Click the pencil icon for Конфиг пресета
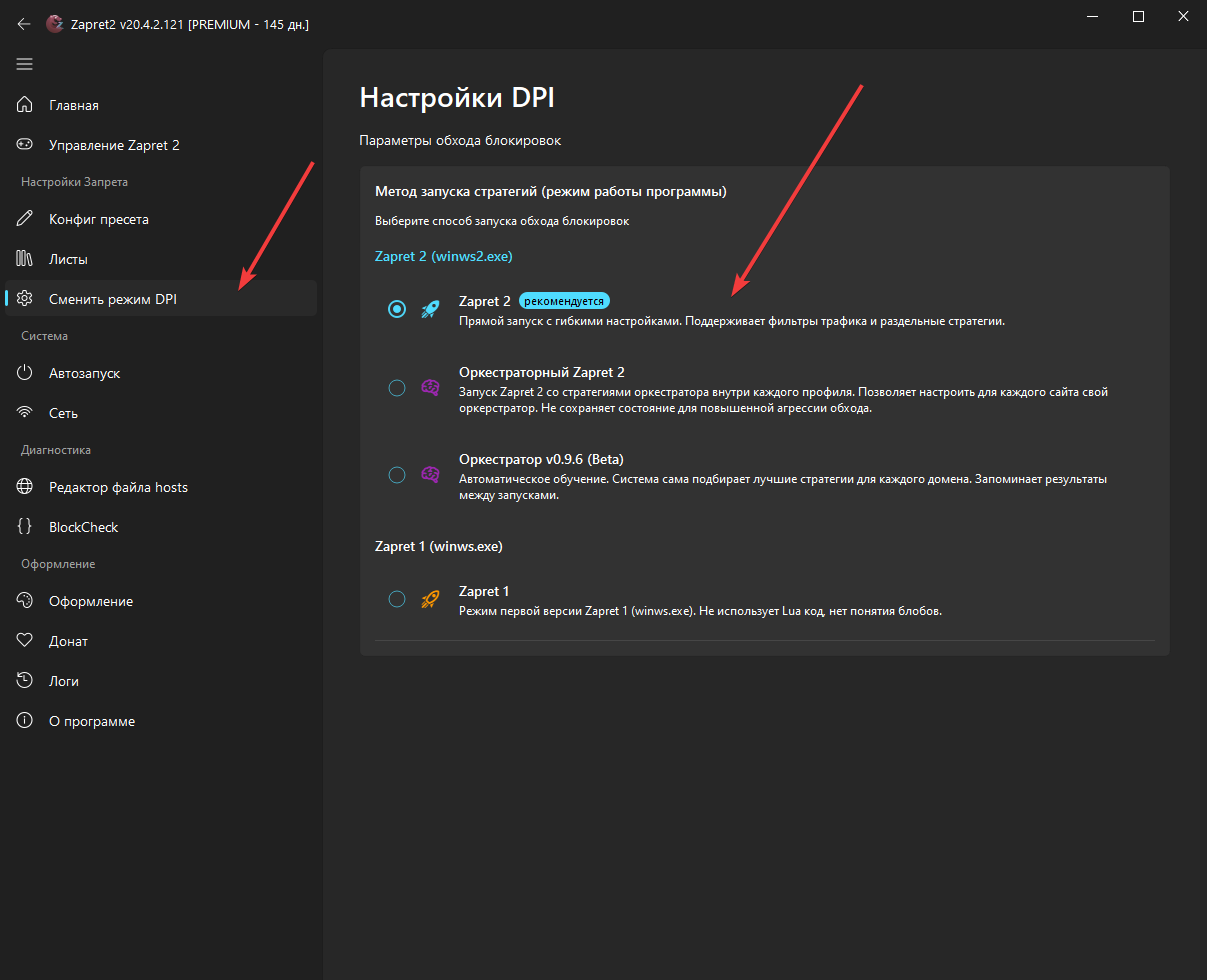This screenshot has width=1207, height=980. [x=26, y=219]
